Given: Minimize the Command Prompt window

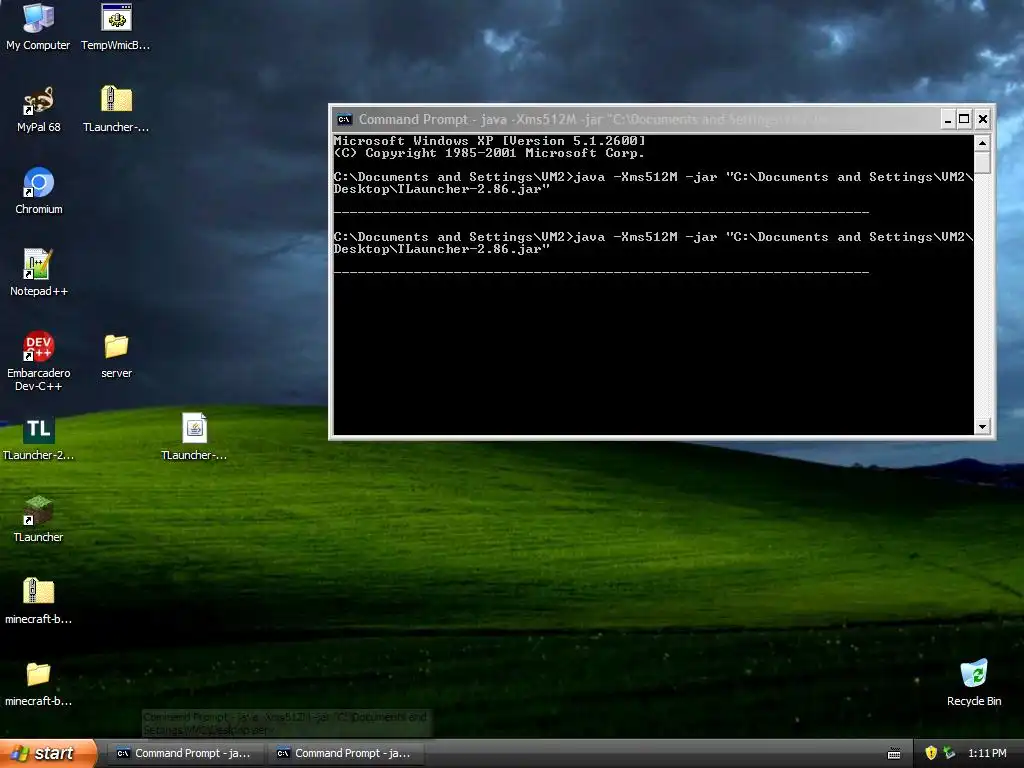Looking at the screenshot, I should tap(948, 119).
